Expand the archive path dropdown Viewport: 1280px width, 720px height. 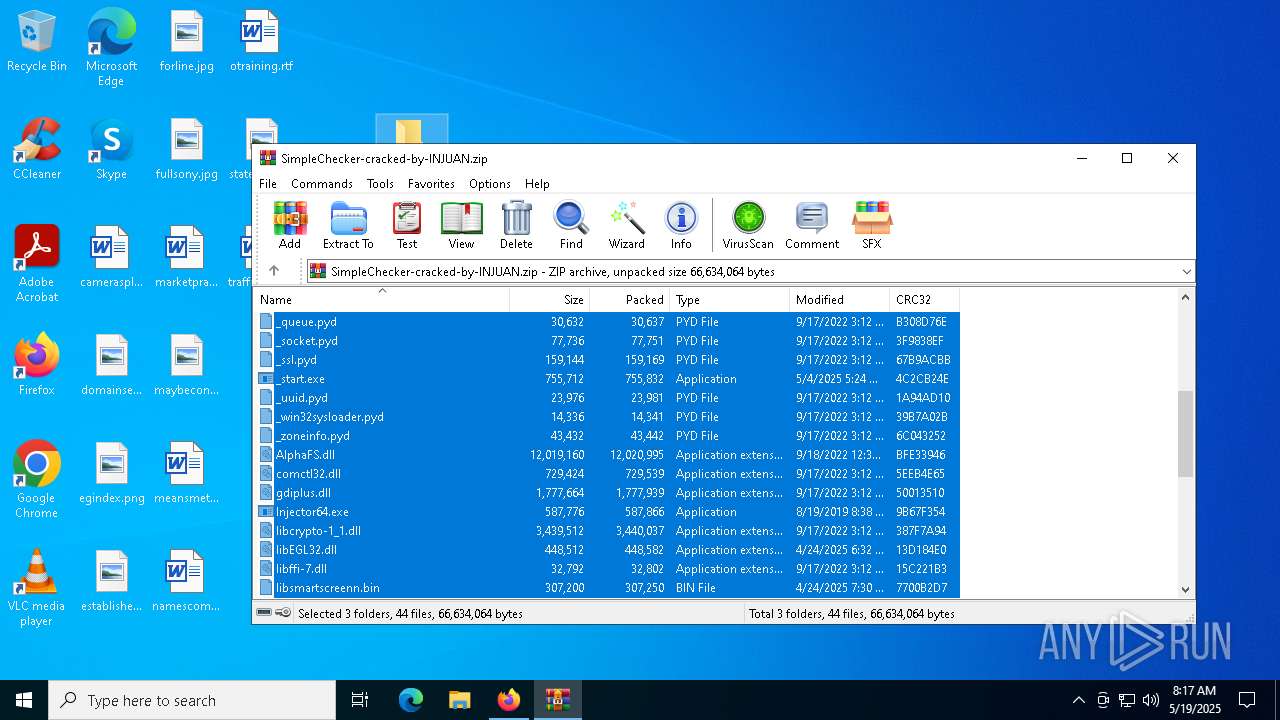tap(1186, 271)
